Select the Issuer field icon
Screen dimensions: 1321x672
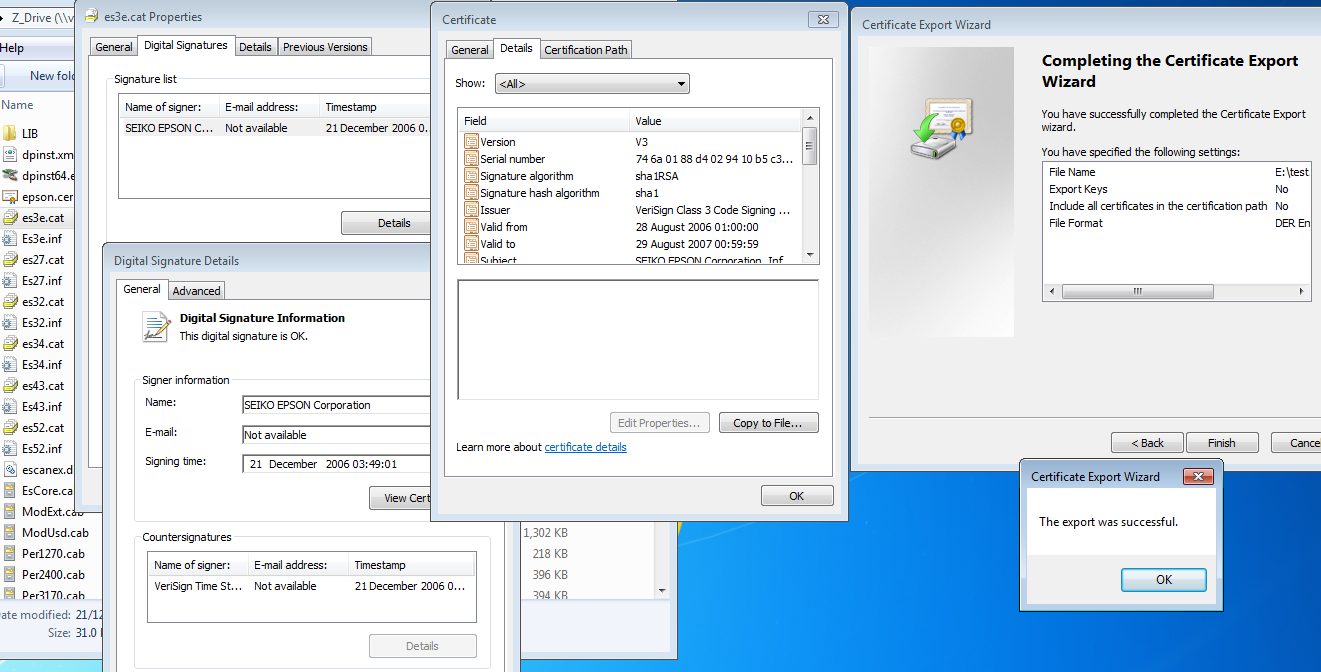(x=472, y=210)
